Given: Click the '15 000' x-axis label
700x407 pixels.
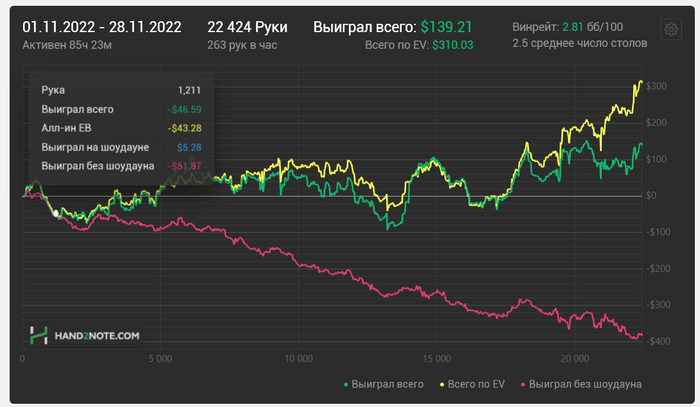Looking at the screenshot, I should 437,359.
